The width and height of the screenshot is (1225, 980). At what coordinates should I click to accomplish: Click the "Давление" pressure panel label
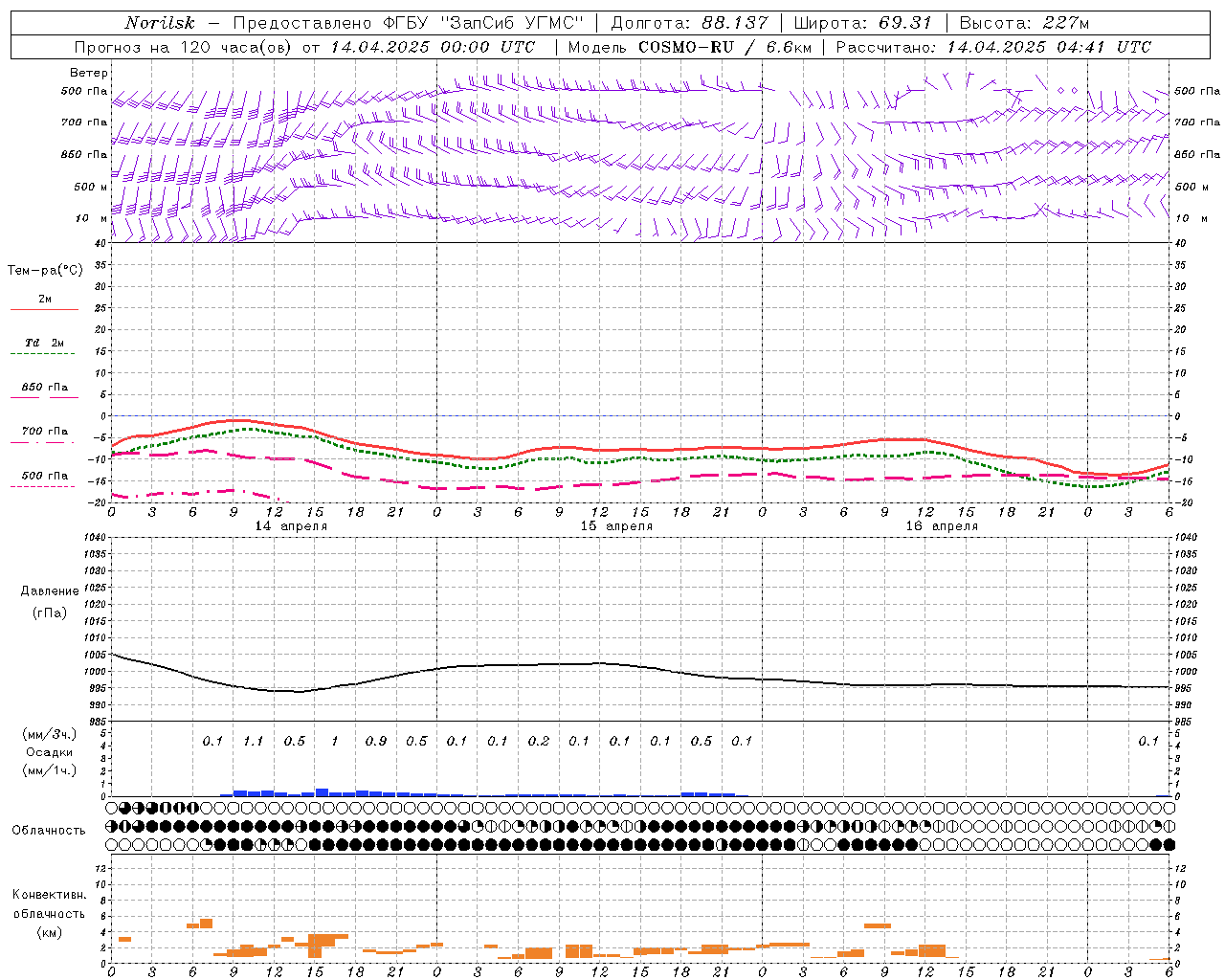tap(49, 591)
